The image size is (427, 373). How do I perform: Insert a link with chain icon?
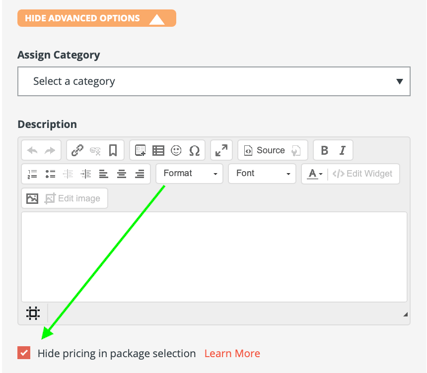coord(77,150)
